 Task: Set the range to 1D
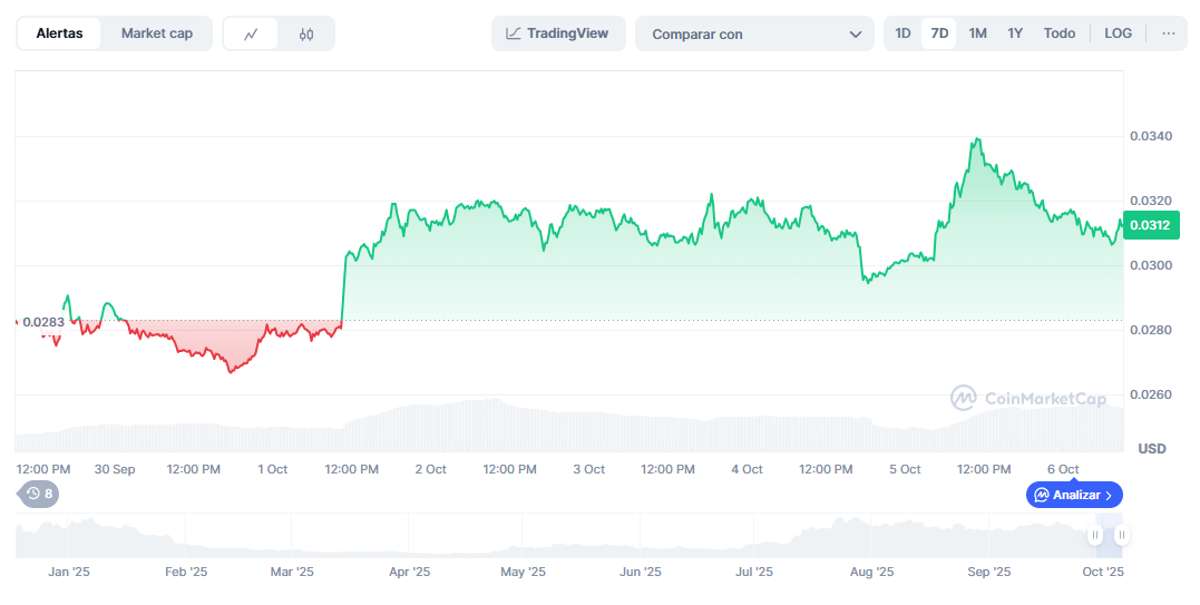point(903,33)
